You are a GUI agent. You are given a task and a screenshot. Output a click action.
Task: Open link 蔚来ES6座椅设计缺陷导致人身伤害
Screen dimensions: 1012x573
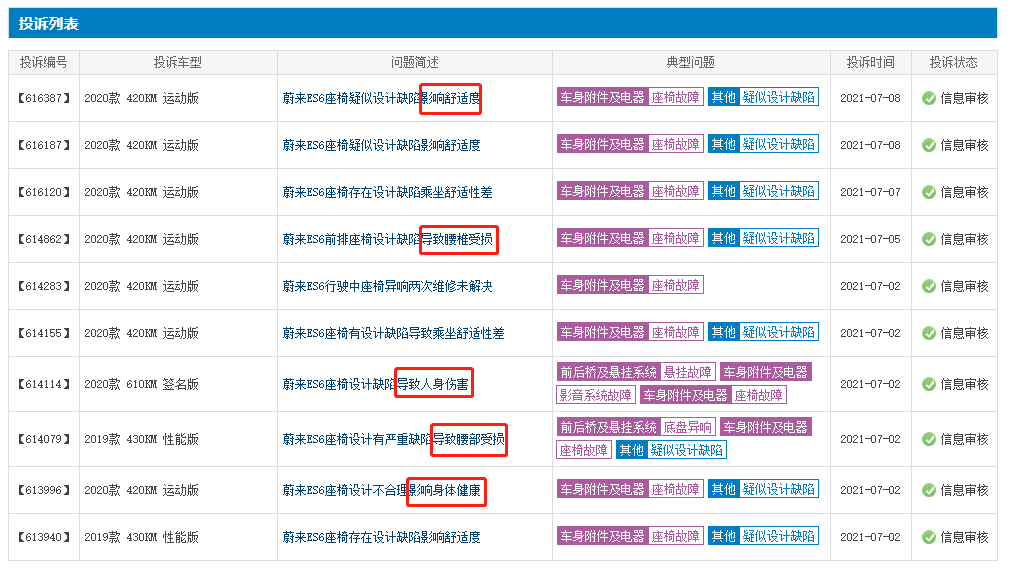[x=376, y=385]
